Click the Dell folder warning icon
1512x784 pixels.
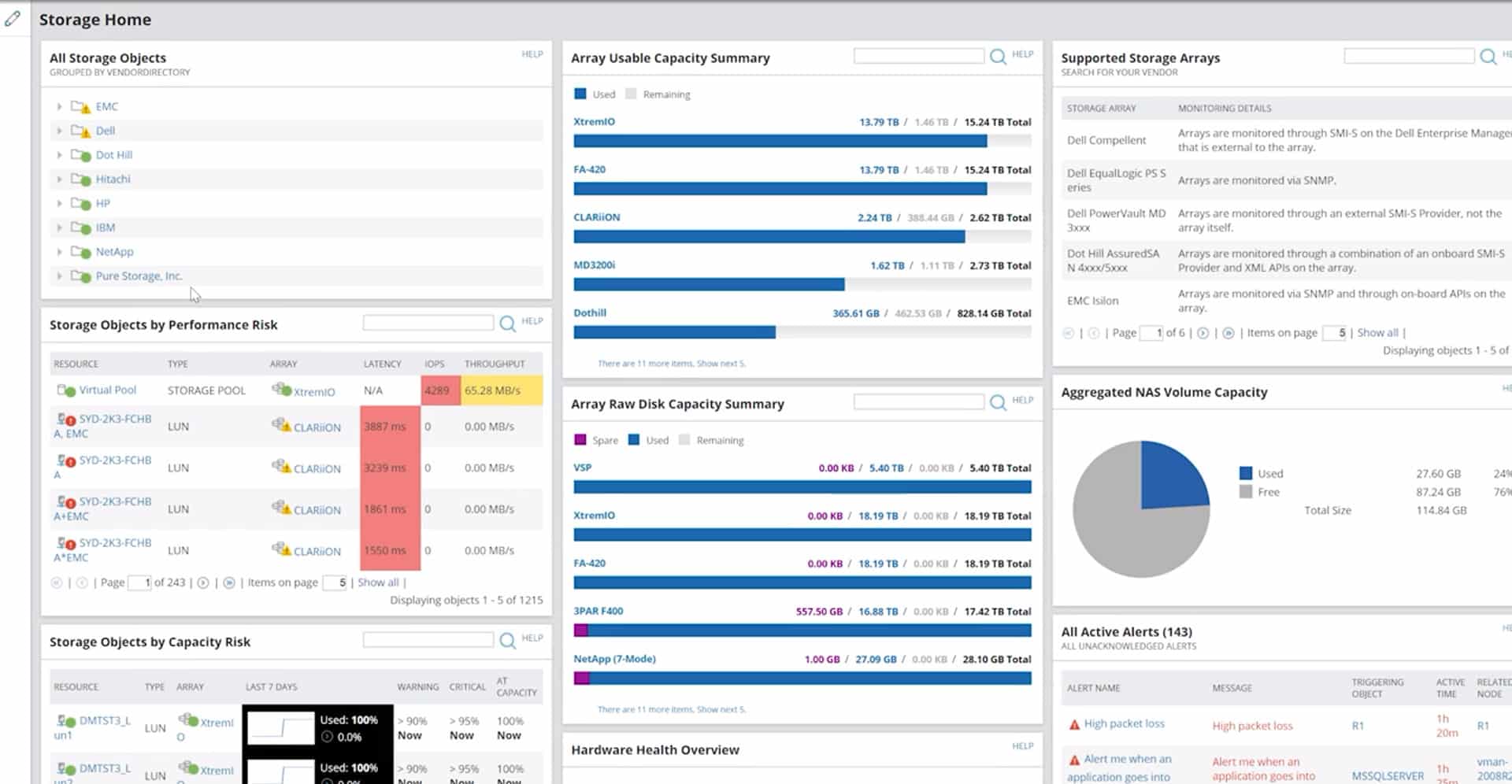80,131
